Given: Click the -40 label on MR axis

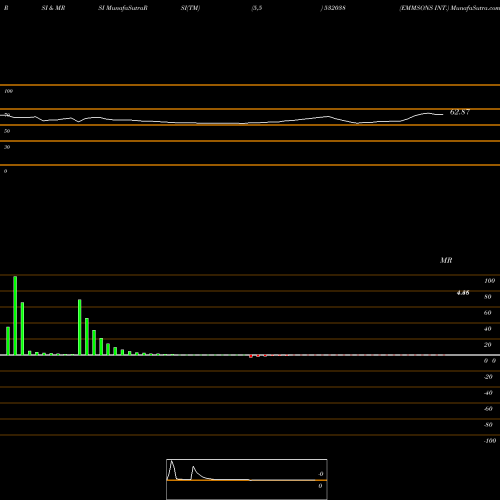Looking at the screenshot, I should (488, 393).
